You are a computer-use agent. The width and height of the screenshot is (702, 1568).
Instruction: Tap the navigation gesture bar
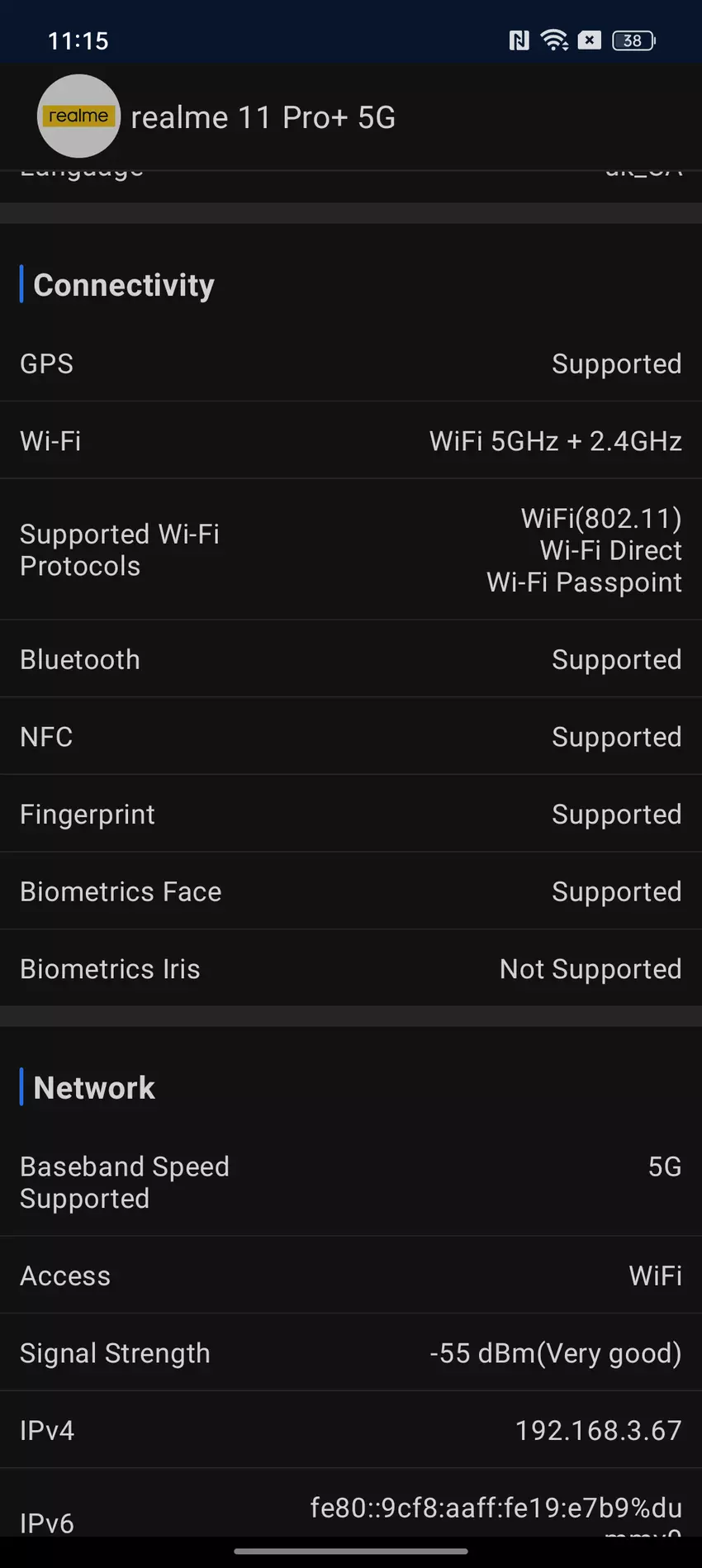[351, 1551]
